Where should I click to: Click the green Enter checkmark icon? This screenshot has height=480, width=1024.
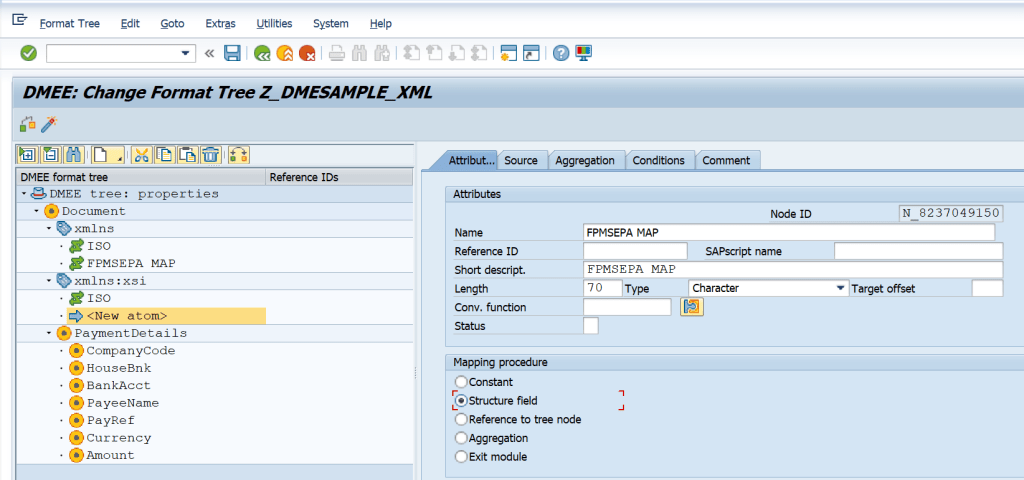[x=29, y=53]
